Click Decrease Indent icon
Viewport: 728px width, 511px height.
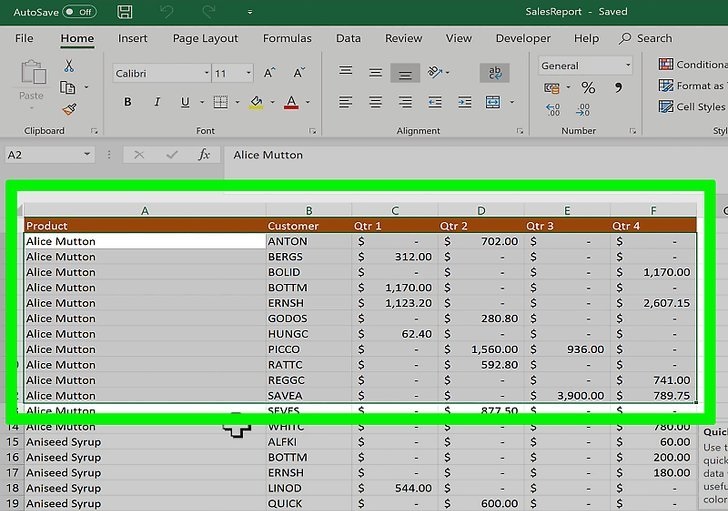tap(435, 102)
